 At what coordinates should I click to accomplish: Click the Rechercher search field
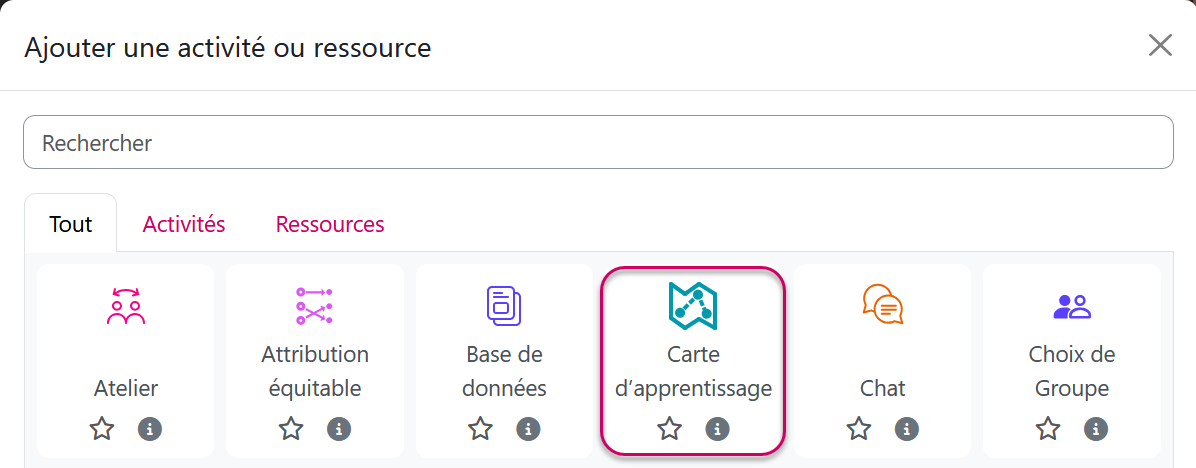coord(597,143)
